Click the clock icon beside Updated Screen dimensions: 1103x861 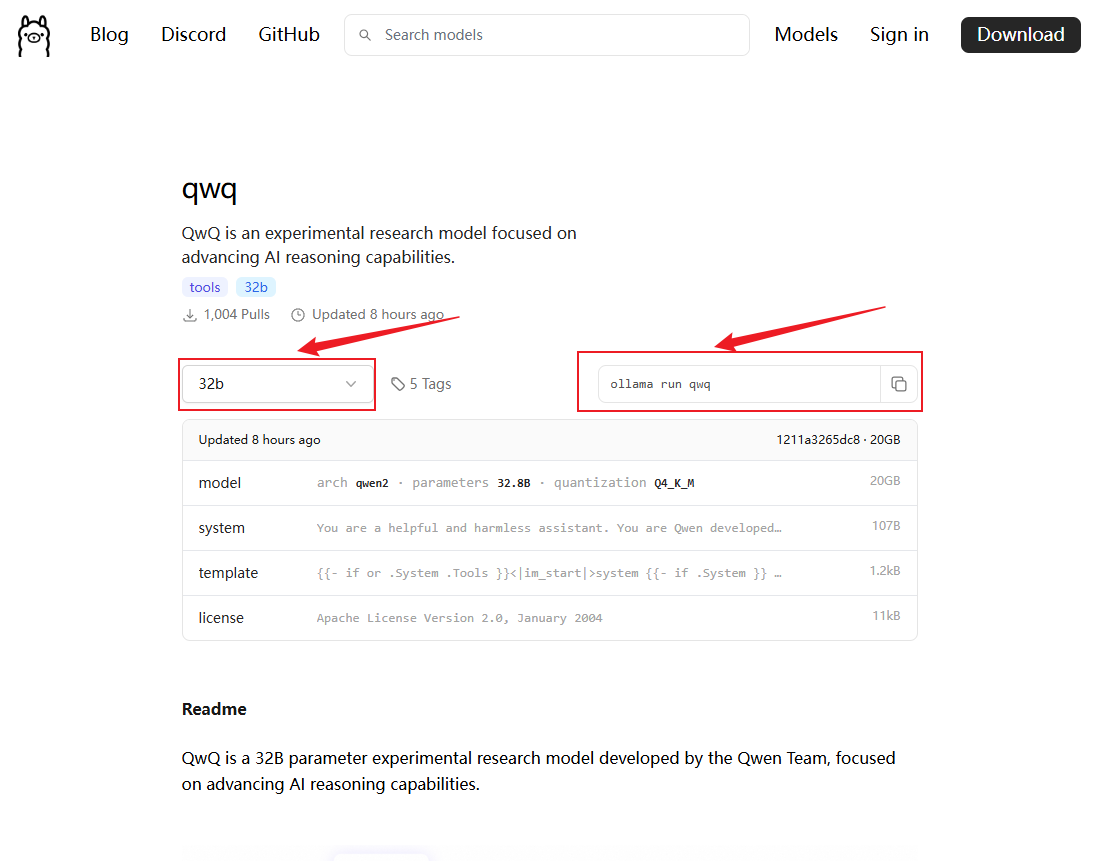[x=298, y=315]
